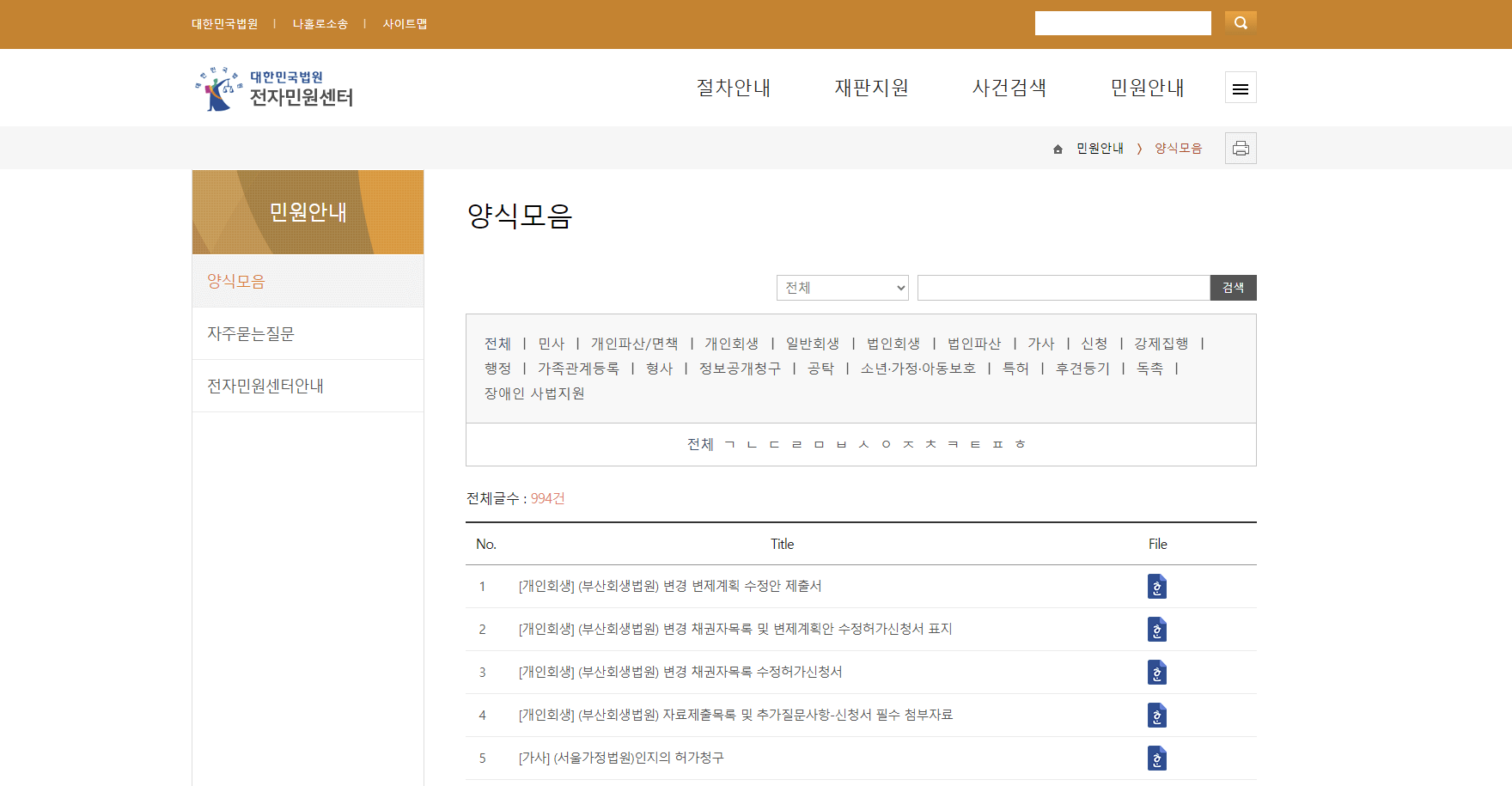Image resolution: width=1512 pixels, height=786 pixels.
Task: Click the home icon in the breadcrumb
Action: click(x=1058, y=148)
